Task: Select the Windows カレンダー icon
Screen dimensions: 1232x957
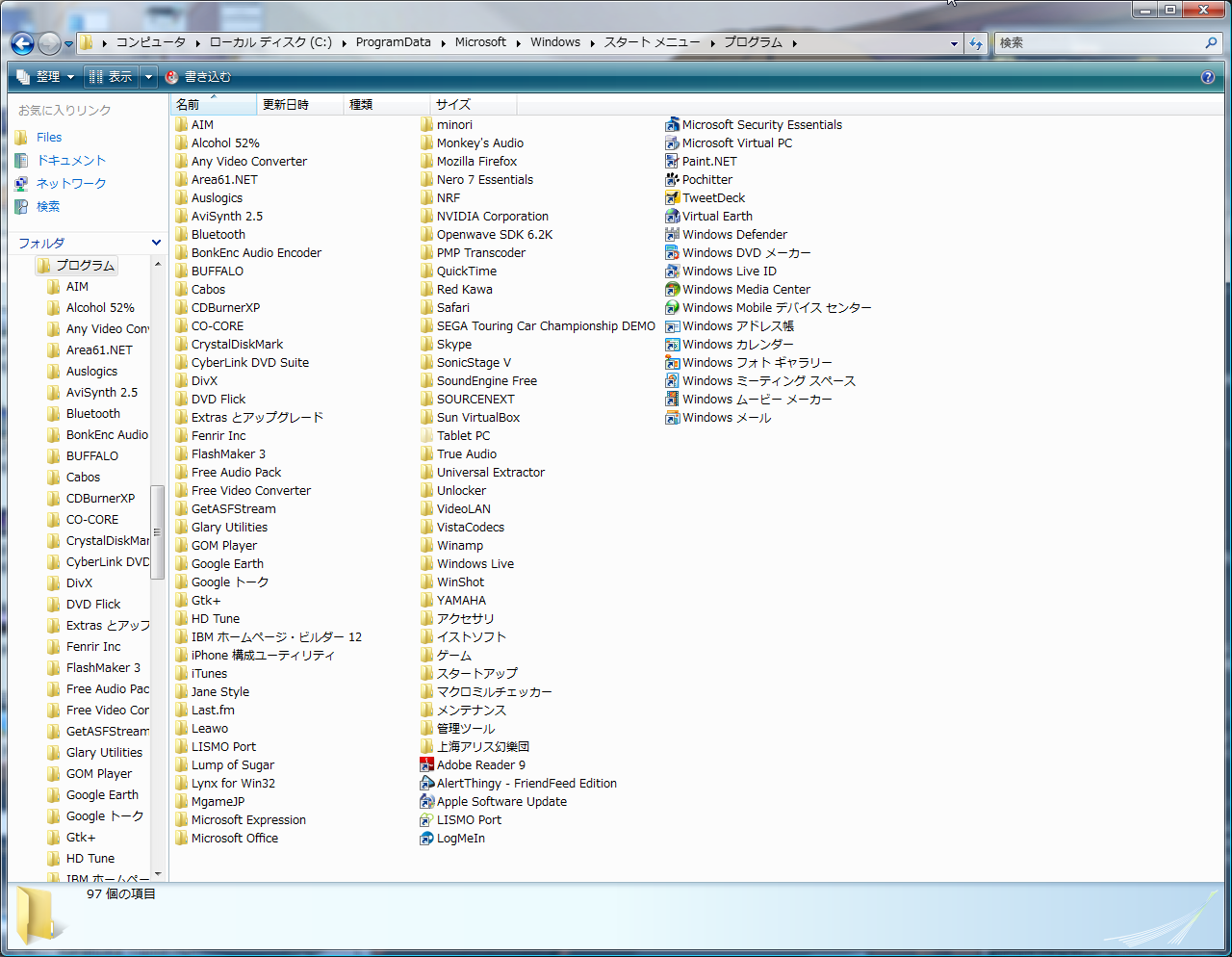Action: pos(672,345)
